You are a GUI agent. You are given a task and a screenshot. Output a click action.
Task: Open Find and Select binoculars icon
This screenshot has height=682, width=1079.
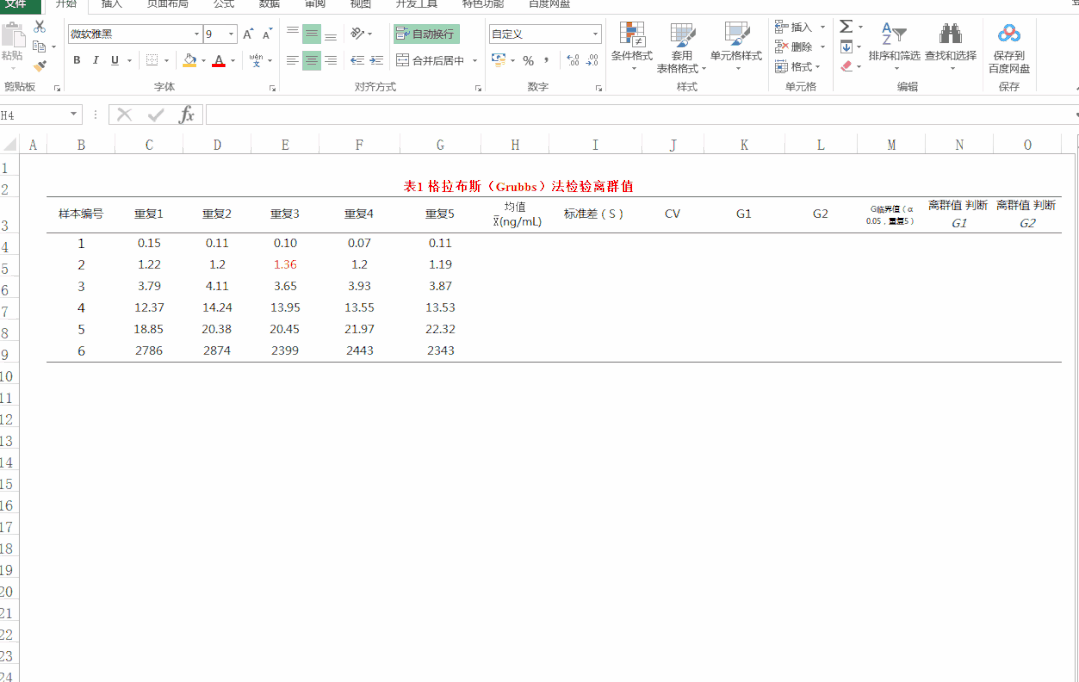tap(950, 36)
